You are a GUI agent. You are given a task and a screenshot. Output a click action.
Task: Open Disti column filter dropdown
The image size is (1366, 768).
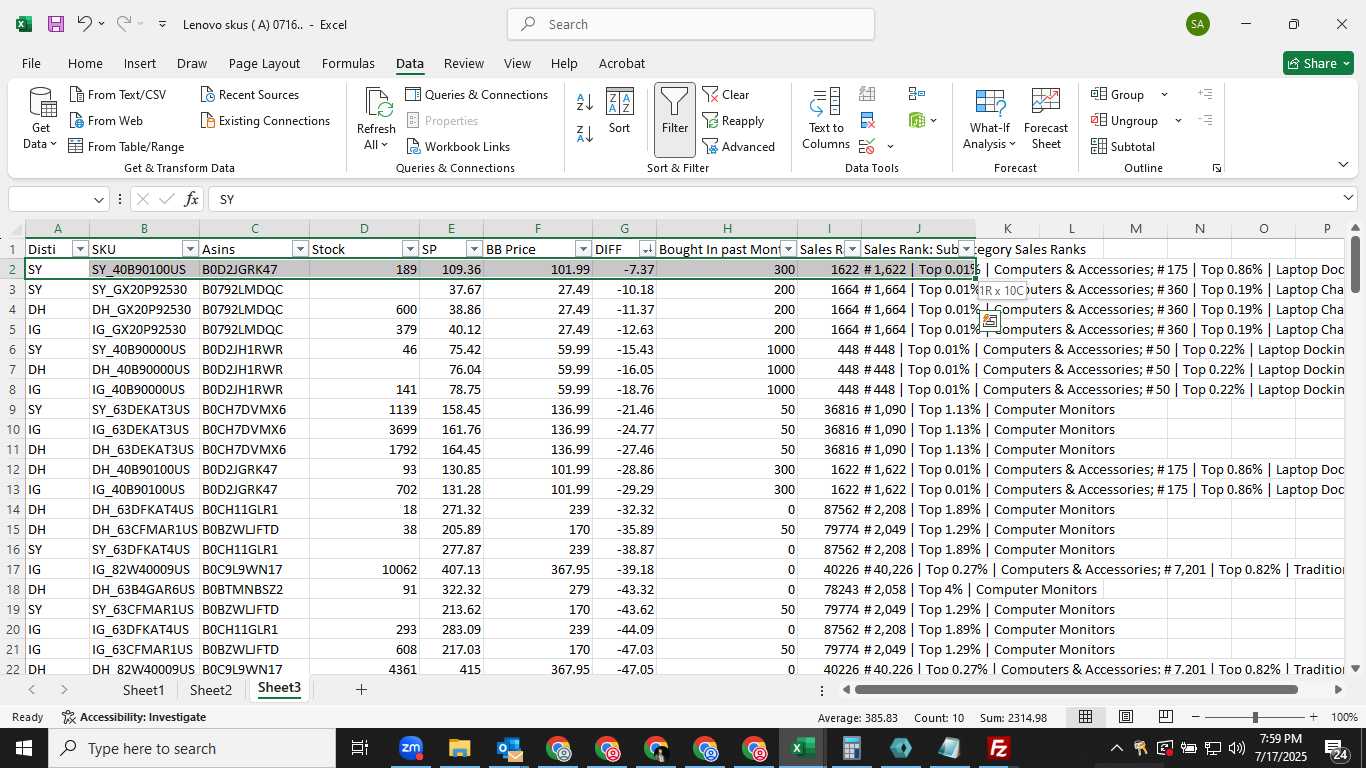80,249
